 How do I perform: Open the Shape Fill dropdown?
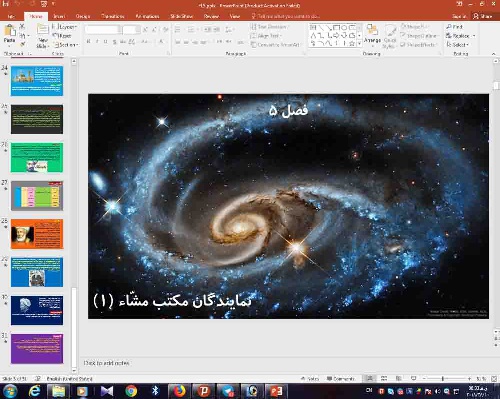414,26
